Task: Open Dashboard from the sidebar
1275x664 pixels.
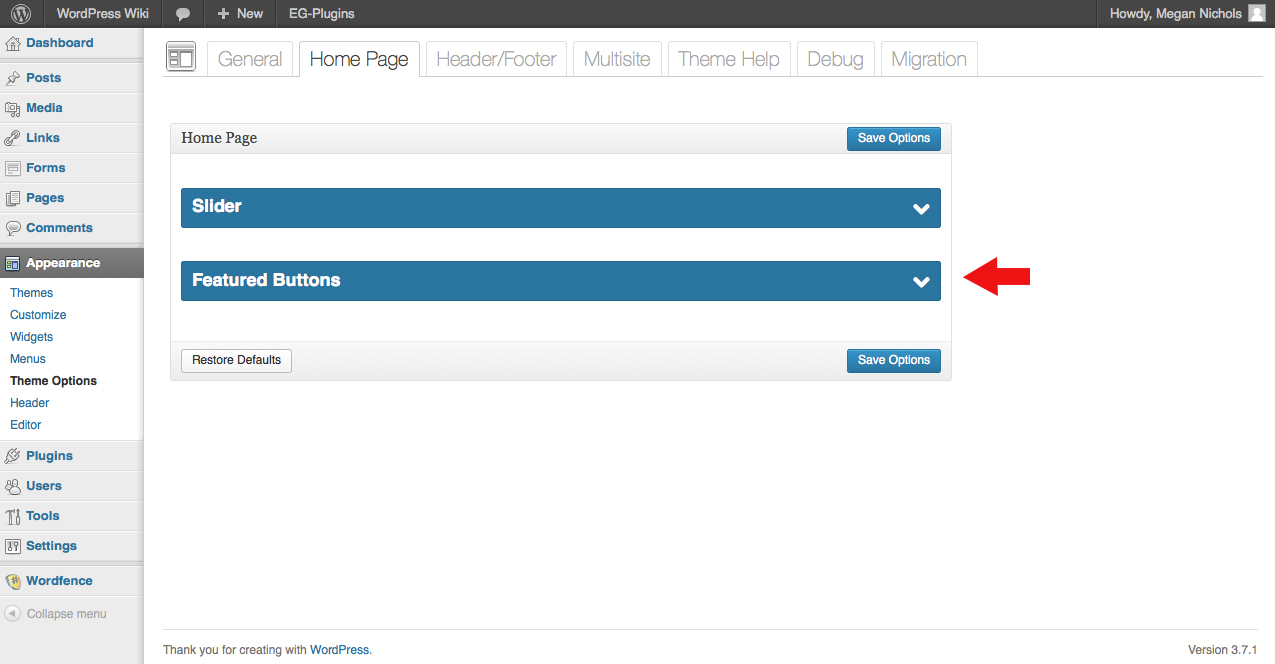Action: pos(59,43)
